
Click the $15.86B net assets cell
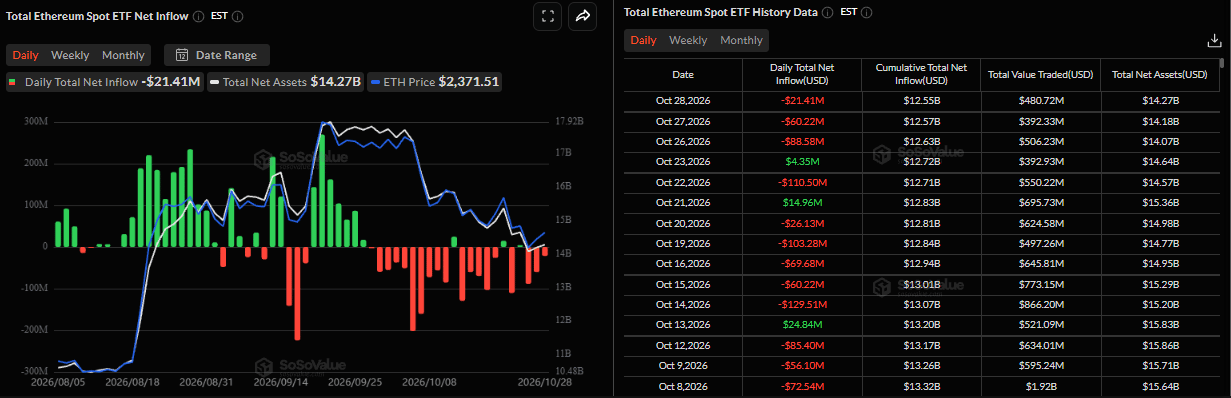[x=1159, y=345]
